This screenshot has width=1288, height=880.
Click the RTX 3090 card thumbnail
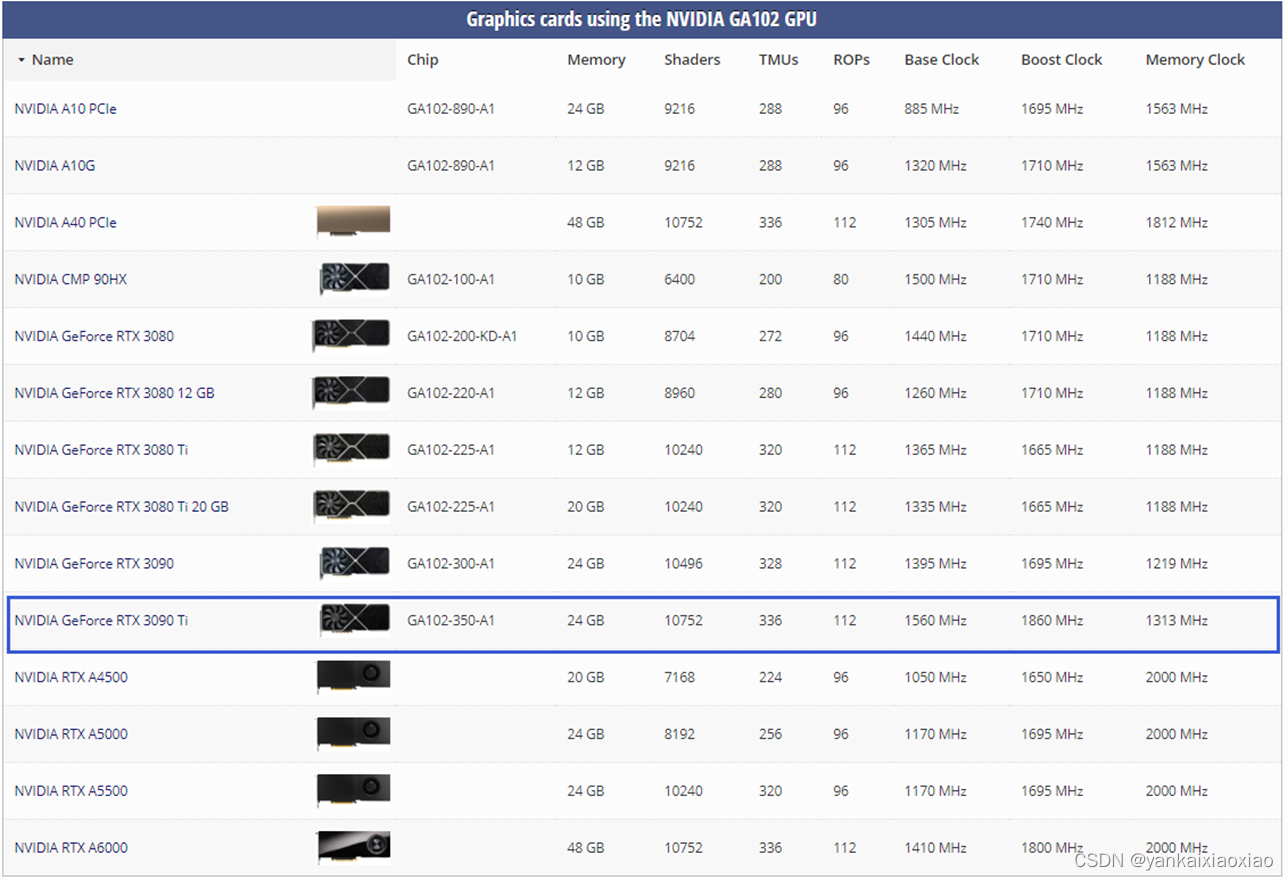354,564
